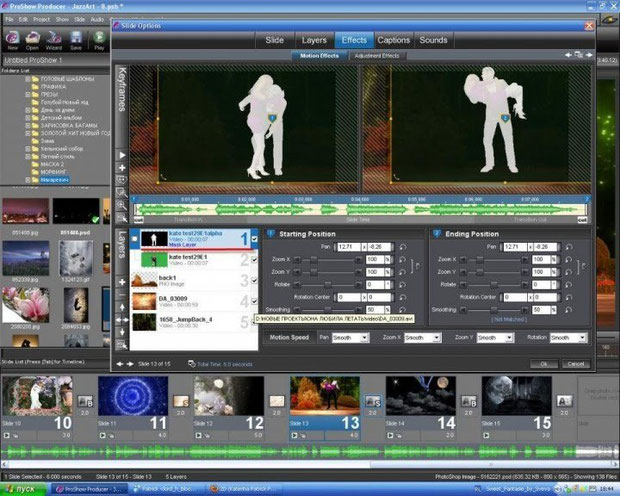Open the Audio menu
The height and width of the screenshot is (496, 620).
click(x=97, y=19)
